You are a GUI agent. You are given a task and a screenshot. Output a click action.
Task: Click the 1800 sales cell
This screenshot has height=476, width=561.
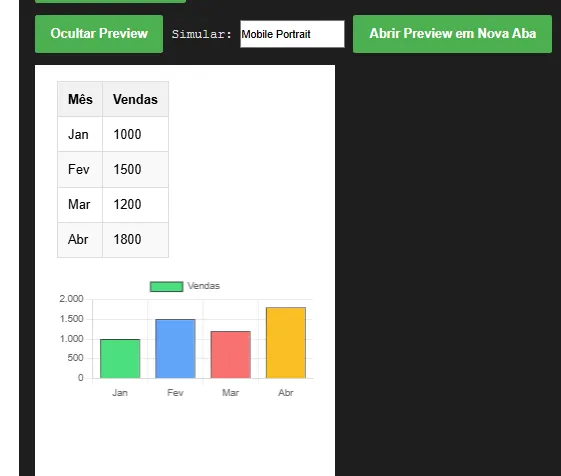coord(135,239)
